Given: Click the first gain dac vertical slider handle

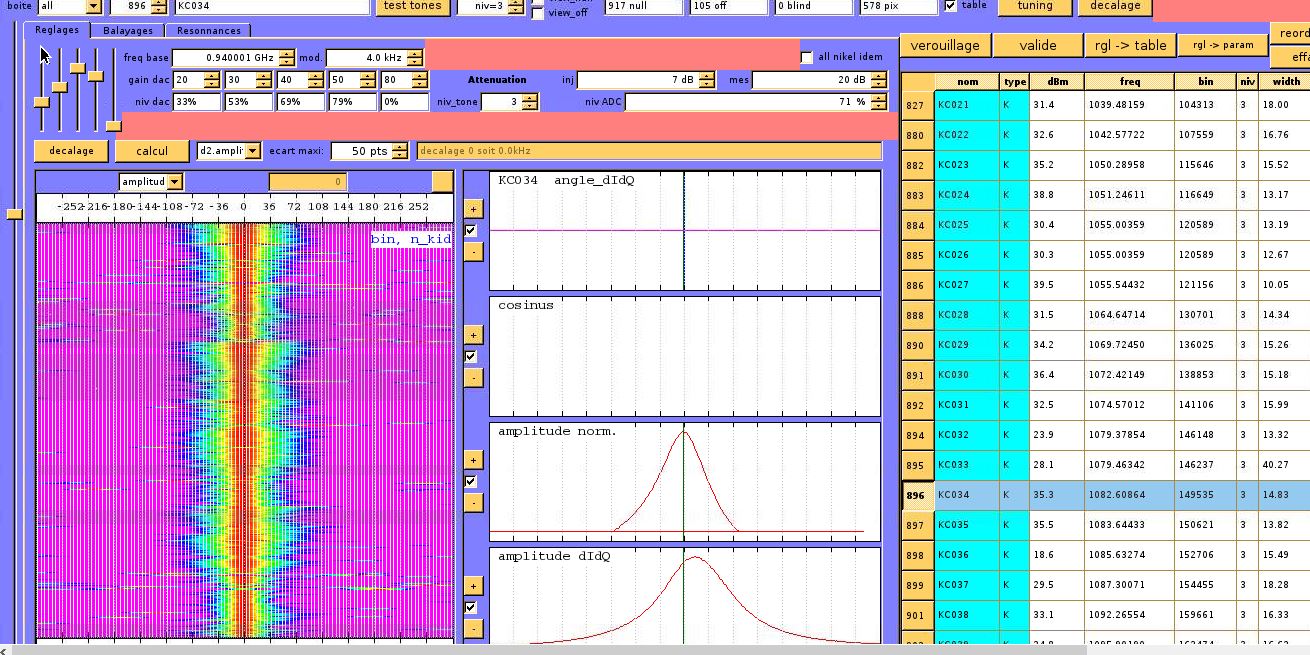Looking at the screenshot, I should (41, 102).
